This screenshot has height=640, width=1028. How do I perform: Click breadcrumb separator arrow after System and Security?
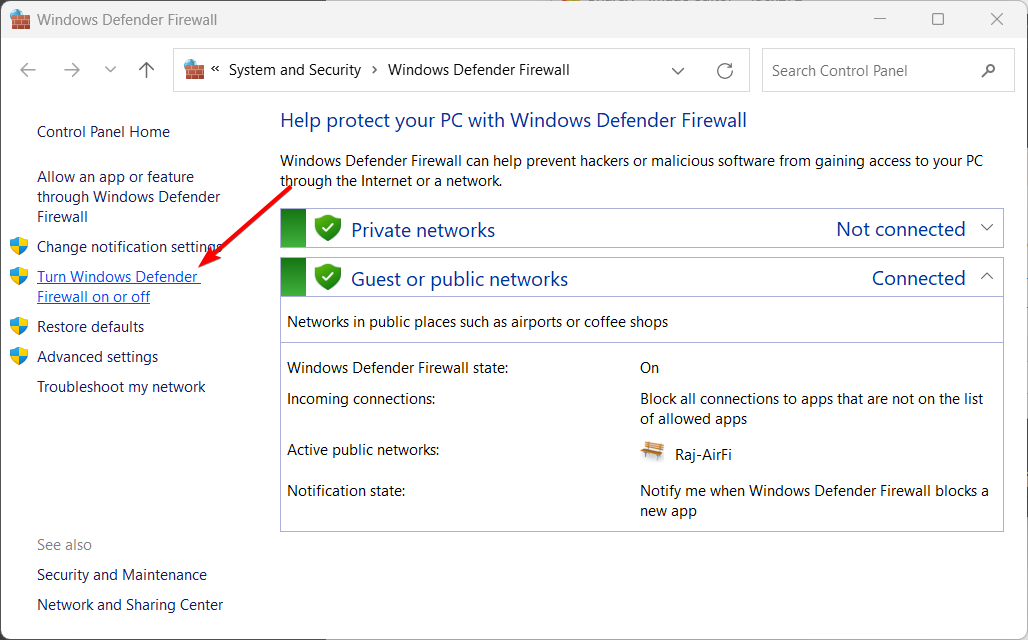(x=375, y=70)
